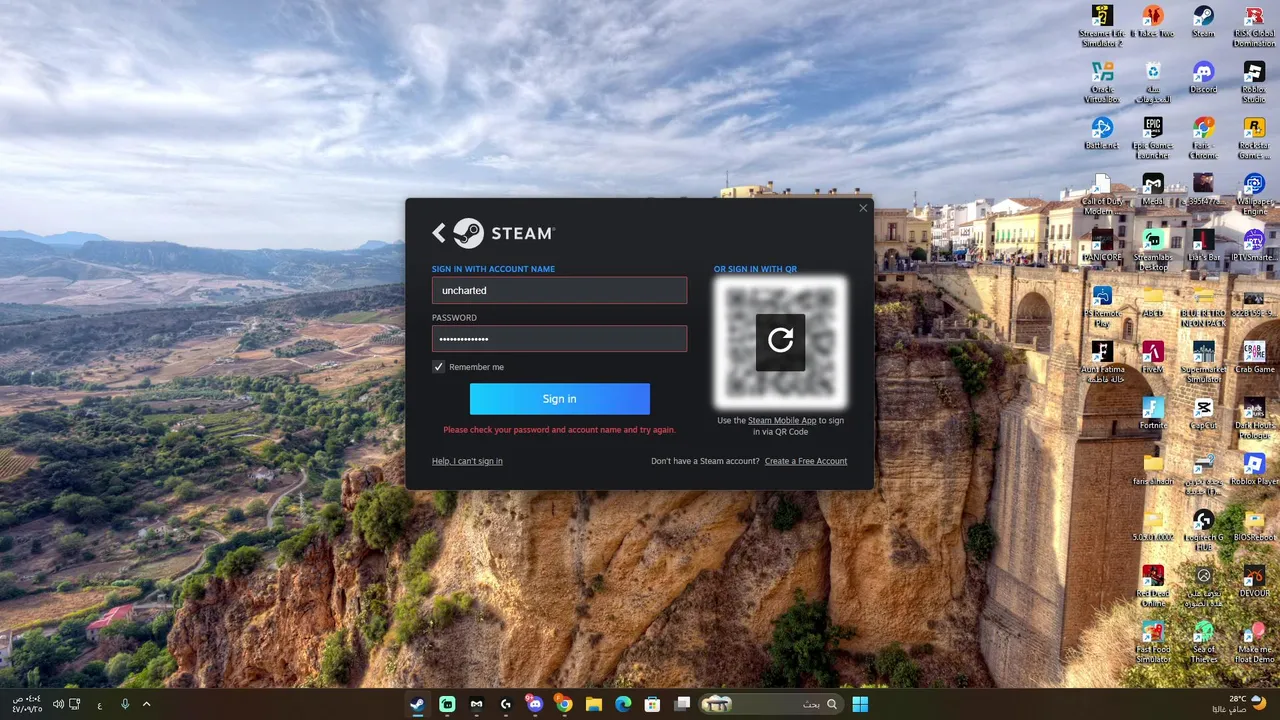Close the Steam sign-in dialog
The image size is (1280, 720).
point(863,208)
